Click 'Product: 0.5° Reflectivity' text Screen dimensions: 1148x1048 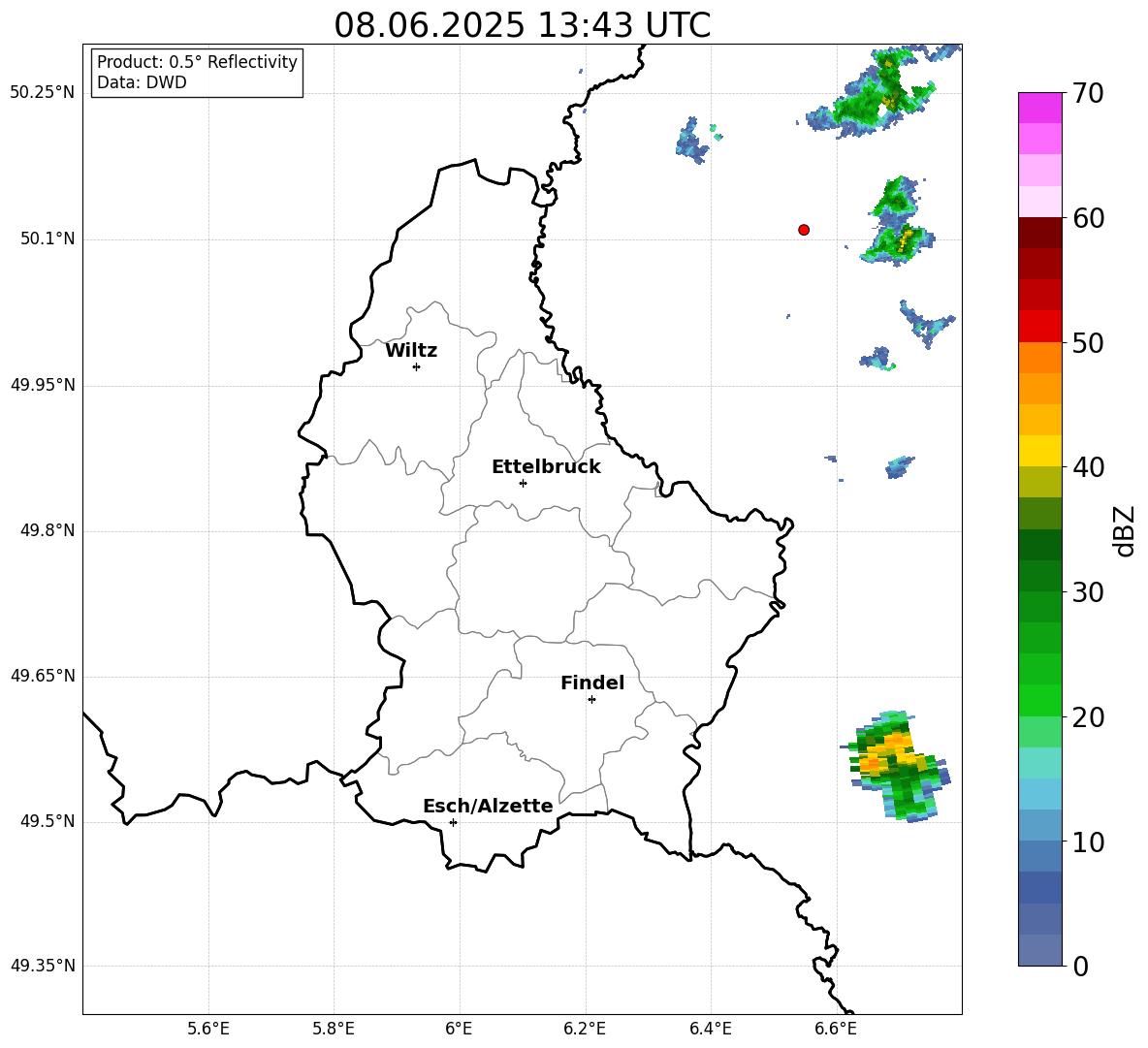(x=197, y=61)
